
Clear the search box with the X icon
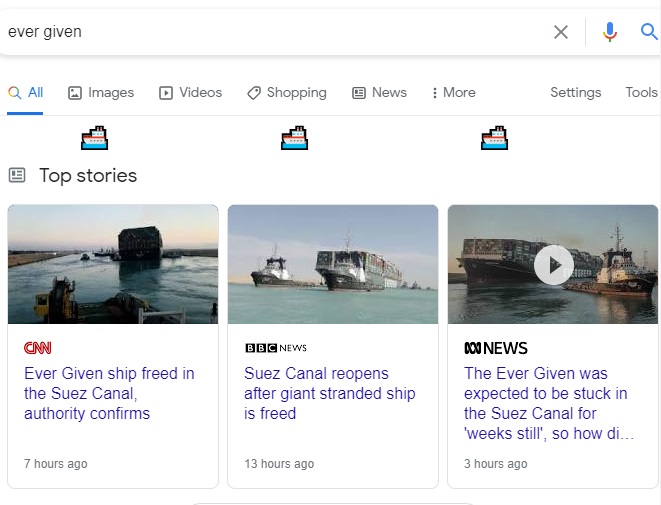click(561, 32)
